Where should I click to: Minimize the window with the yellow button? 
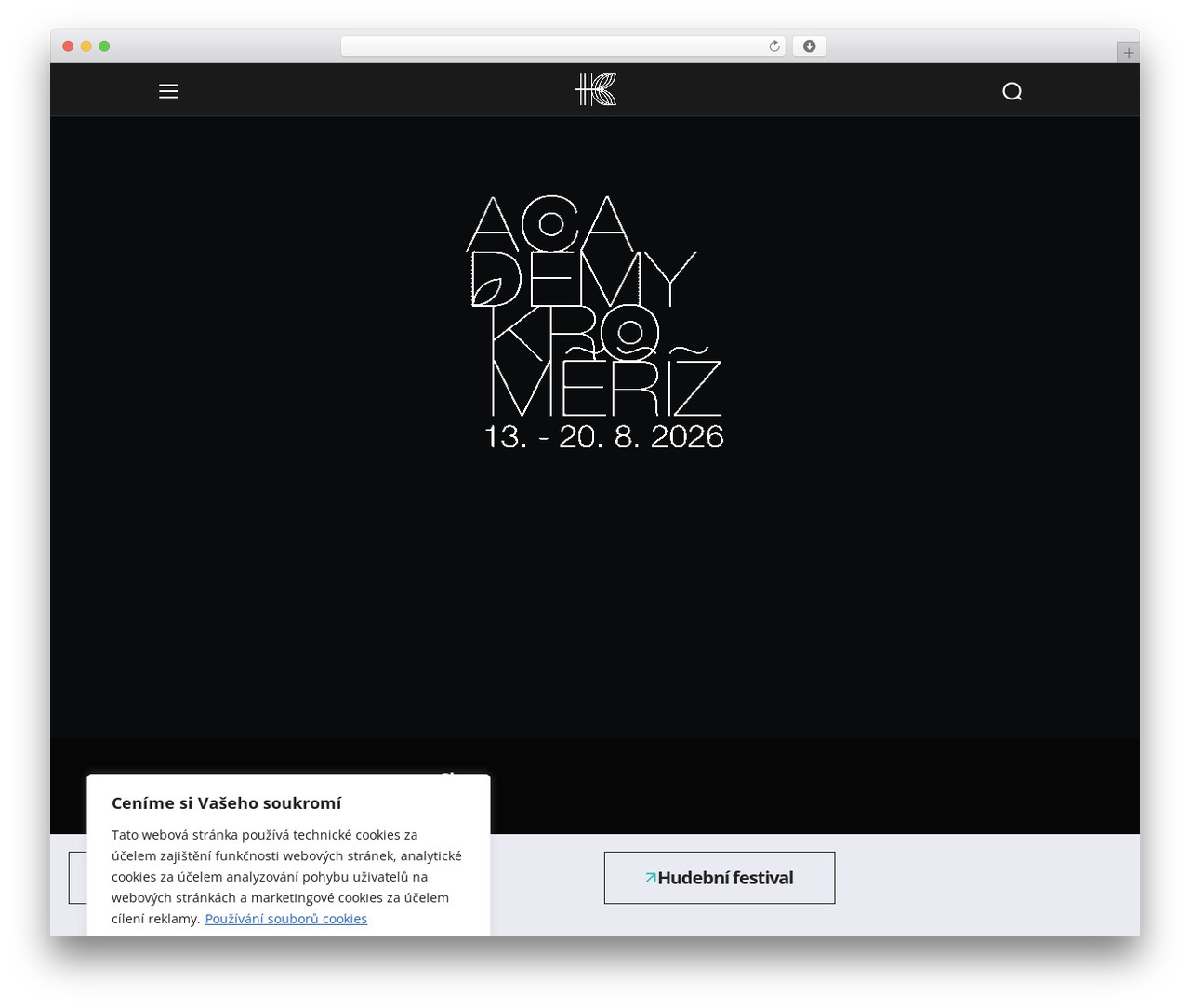click(86, 46)
